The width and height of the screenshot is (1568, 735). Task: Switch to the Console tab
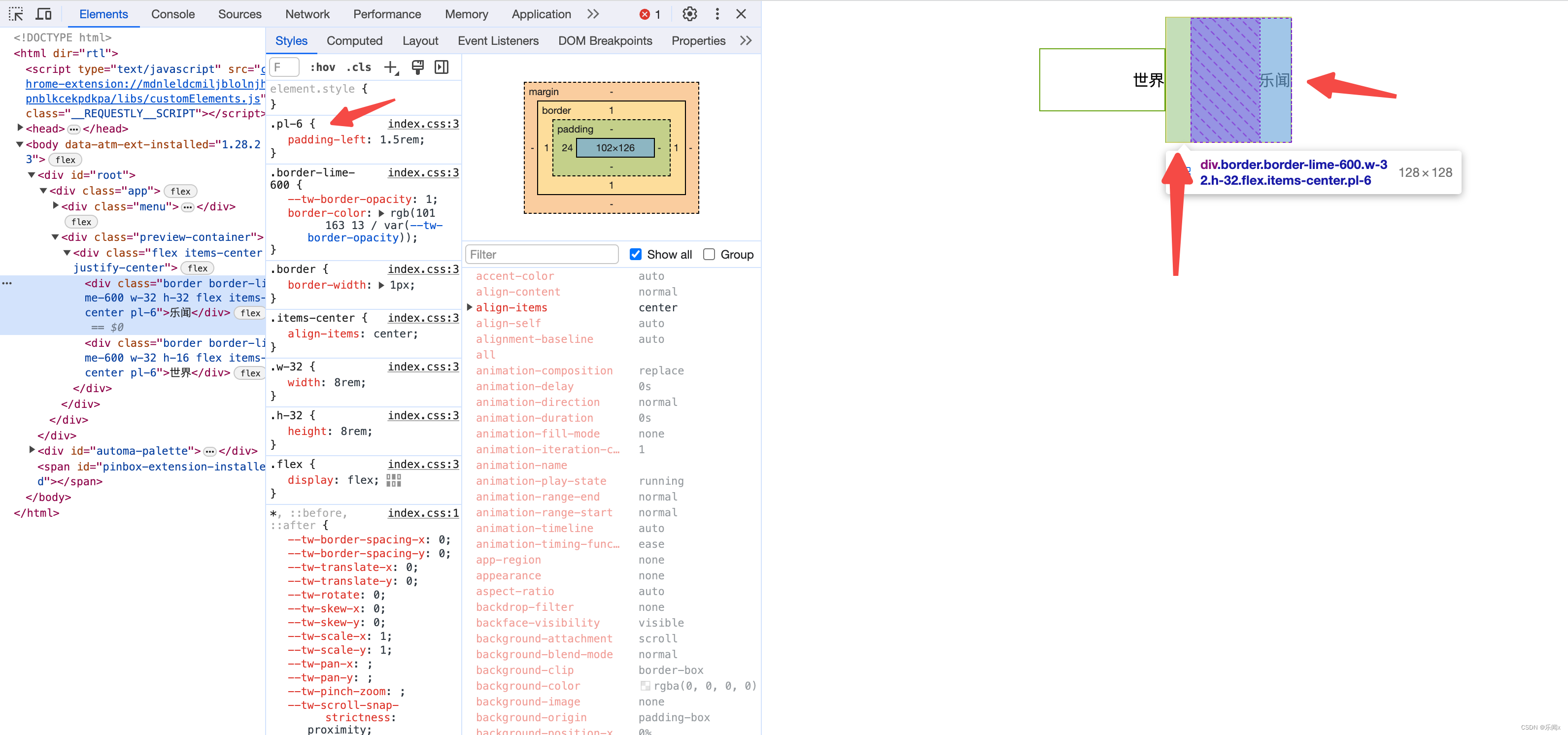pos(173,14)
